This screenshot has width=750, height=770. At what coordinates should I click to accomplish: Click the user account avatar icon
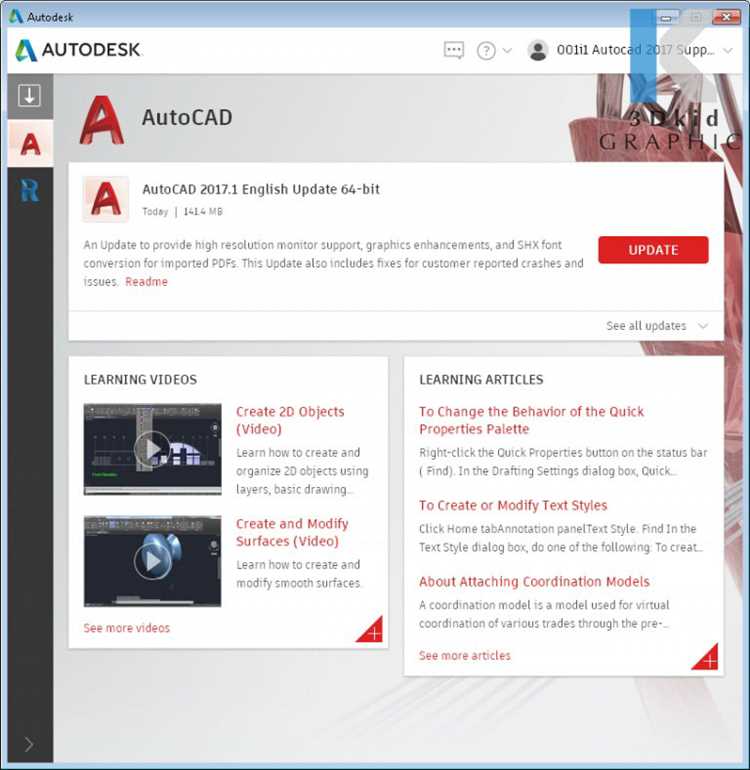coord(538,50)
